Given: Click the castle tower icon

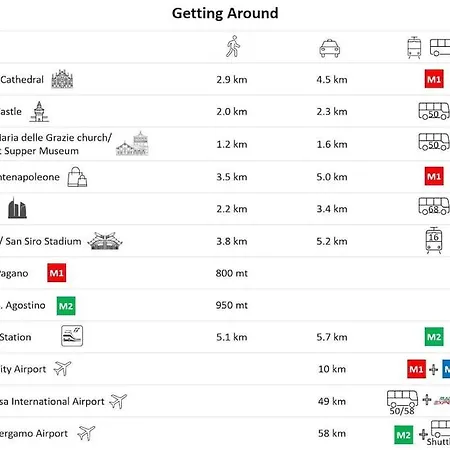Looking at the screenshot, I should pos(39,112).
